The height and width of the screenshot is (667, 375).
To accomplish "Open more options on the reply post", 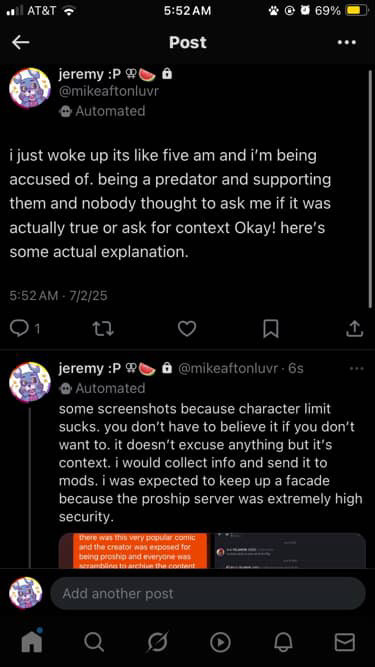I will pos(356,368).
